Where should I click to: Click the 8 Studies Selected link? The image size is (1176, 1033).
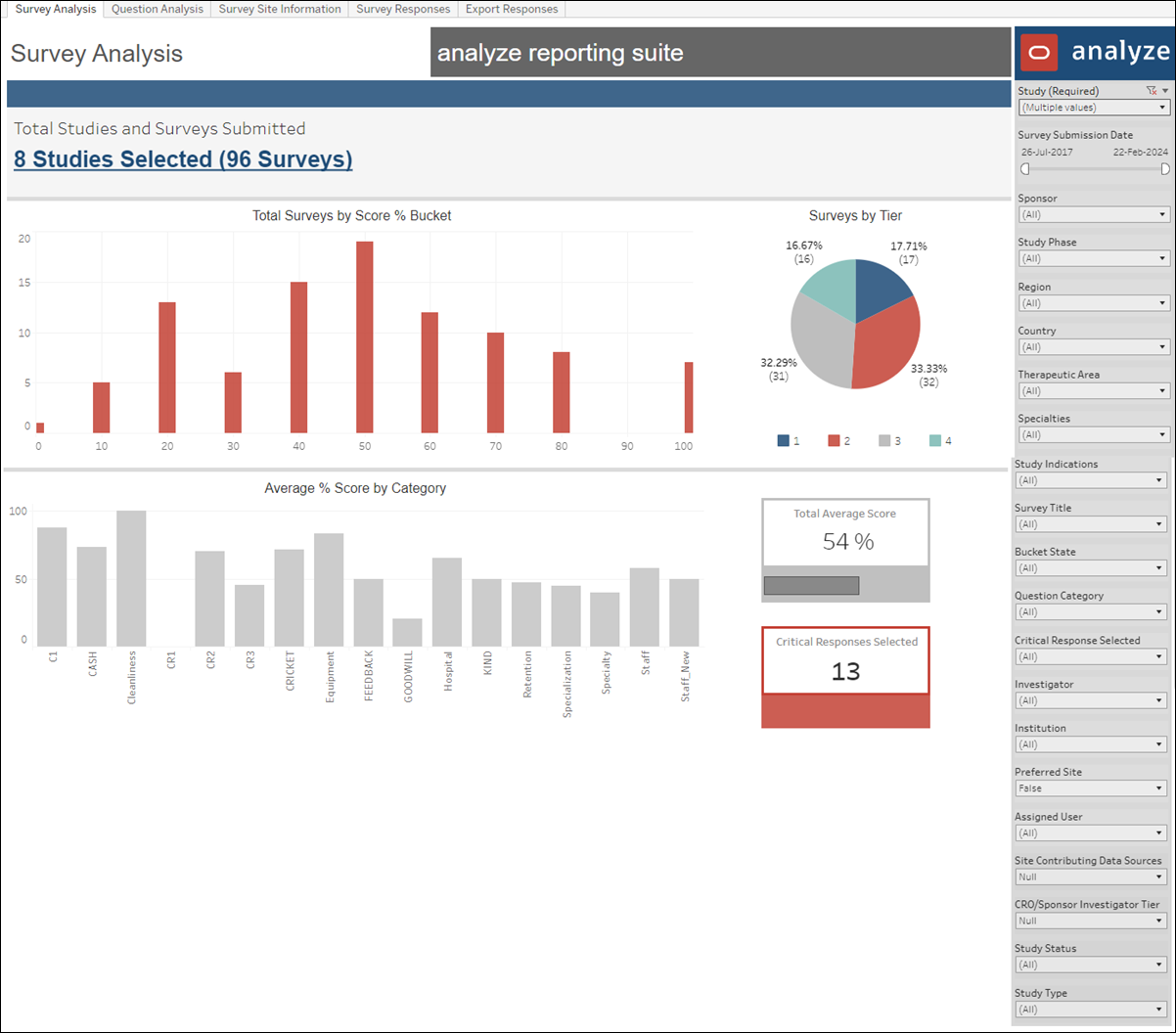click(182, 158)
